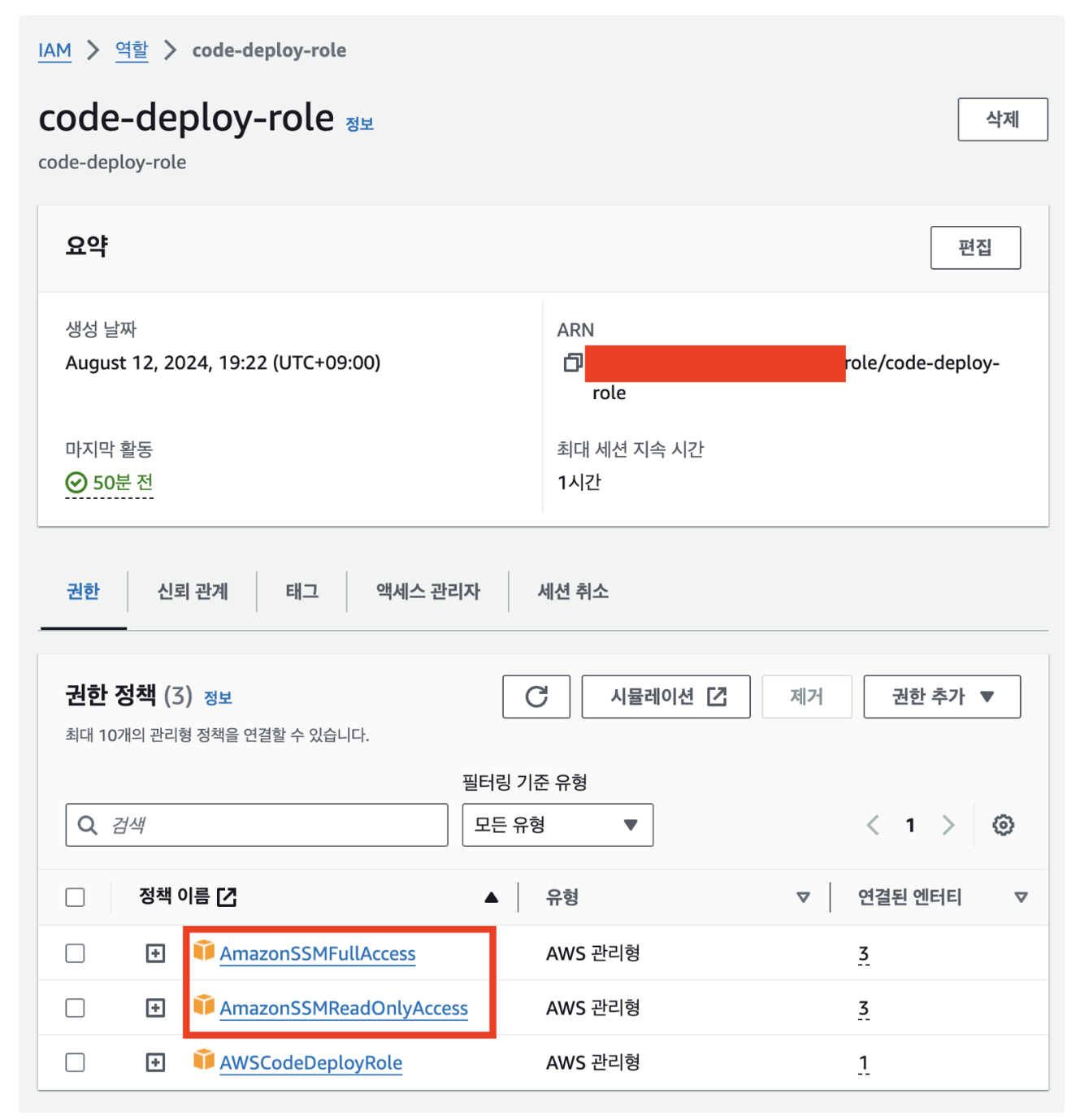
Task: Open the 액세스 관리자 tab
Action: (x=427, y=591)
